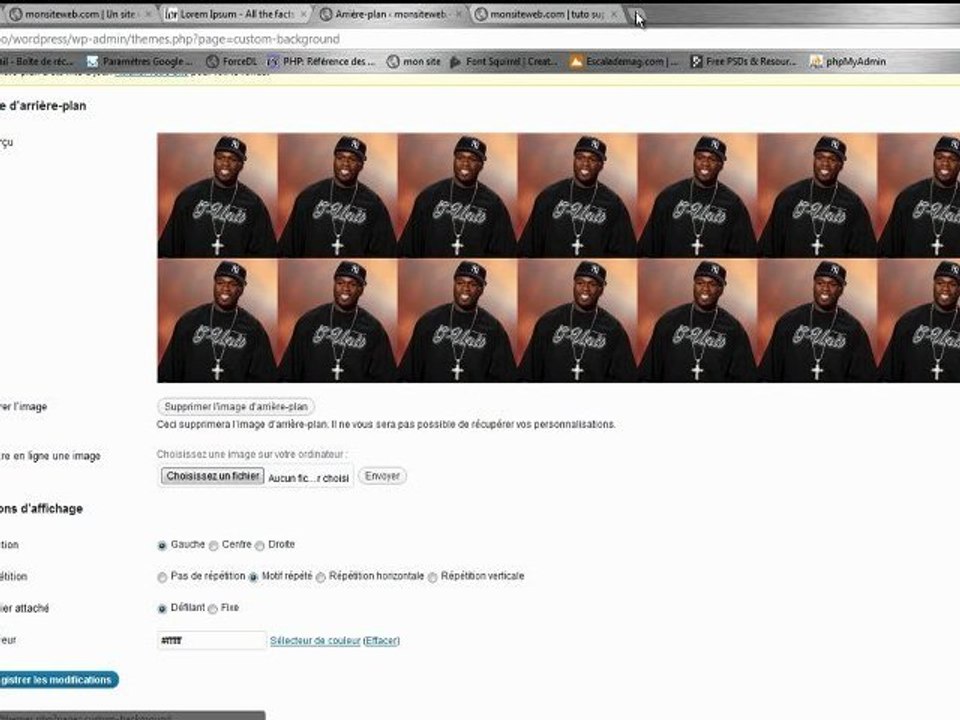Open the 'phpMyAdmin' bookmark
The image size is (960, 720).
[x=848, y=61]
